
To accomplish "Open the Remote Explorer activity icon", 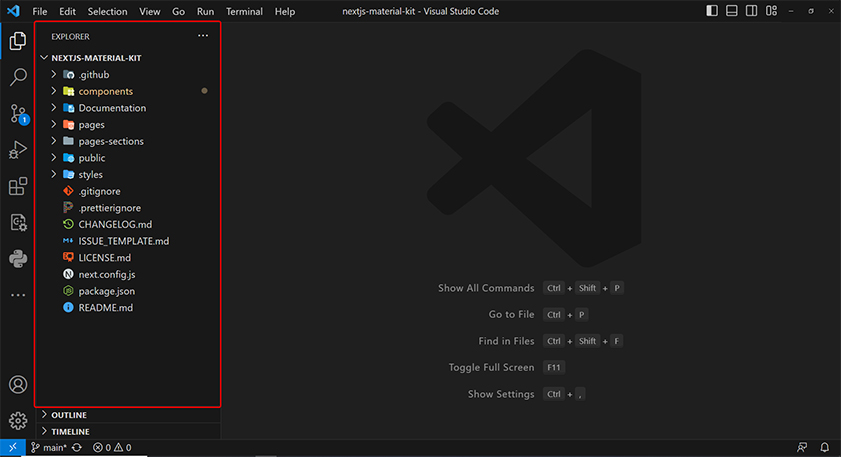I will (18, 222).
